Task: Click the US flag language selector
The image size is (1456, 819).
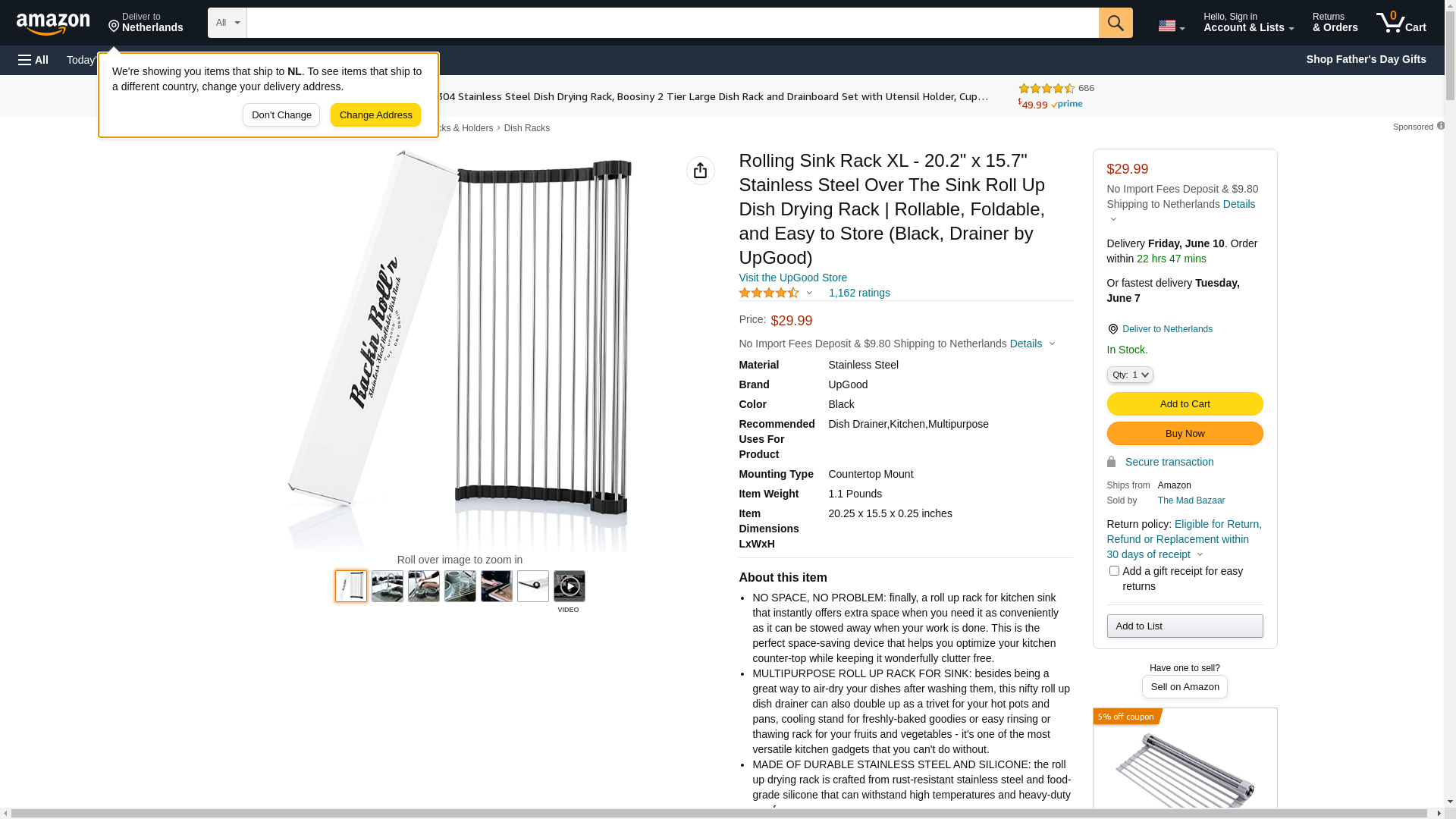Action: [1172, 26]
